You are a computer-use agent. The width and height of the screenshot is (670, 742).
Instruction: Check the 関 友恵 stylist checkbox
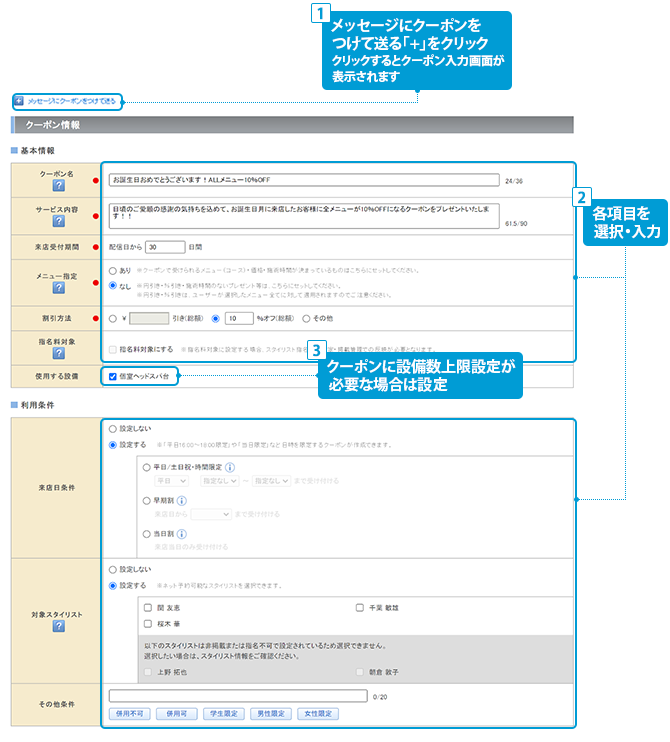tap(147, 607)
